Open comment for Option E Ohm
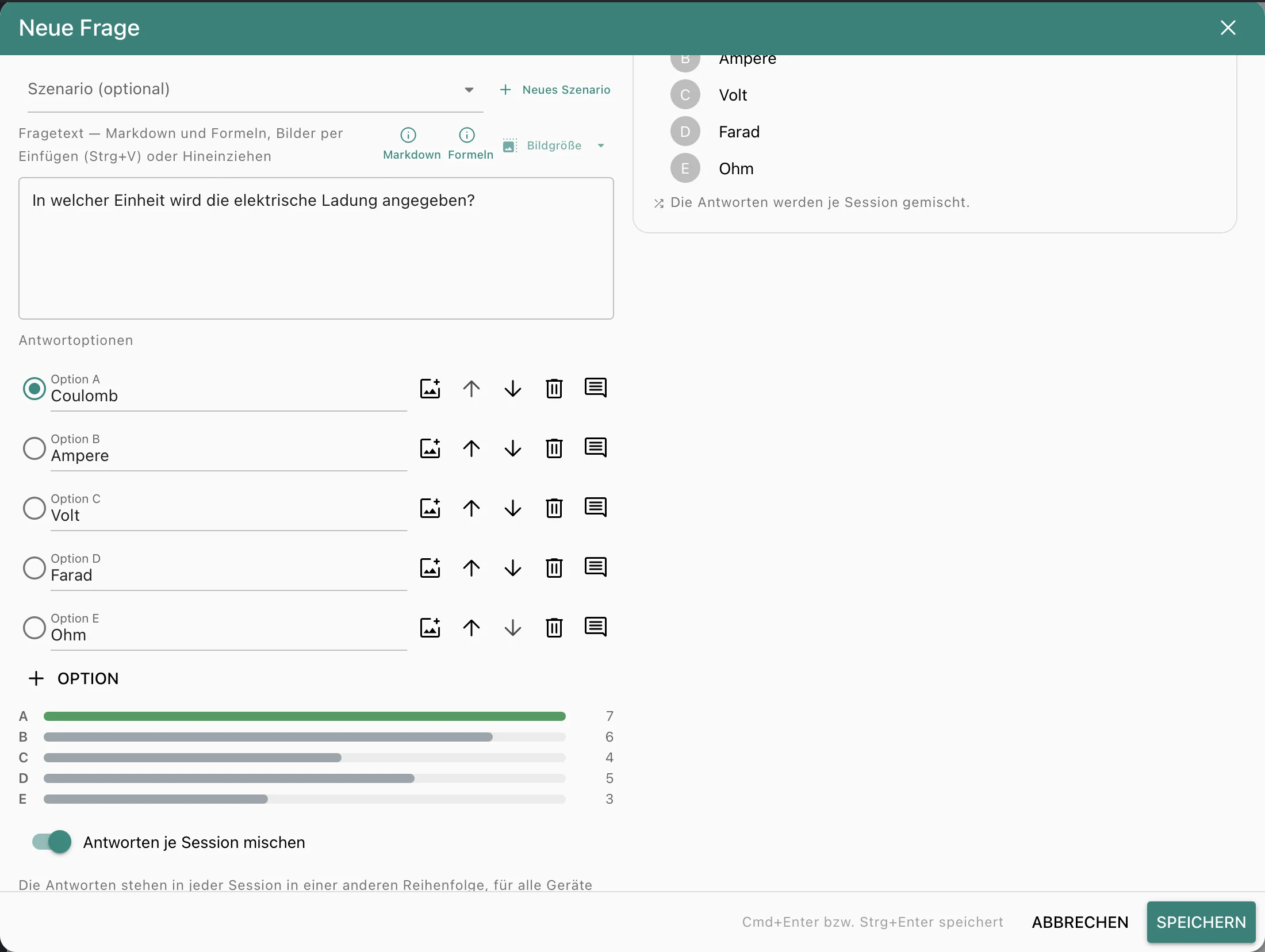The width and height of the screenshot is (1265, 952). point(596,628)
